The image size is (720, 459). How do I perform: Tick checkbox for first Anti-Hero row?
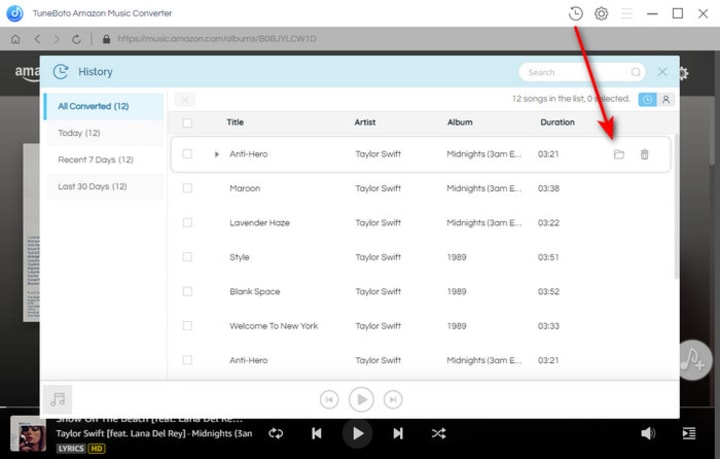click(x=187, y=154)
